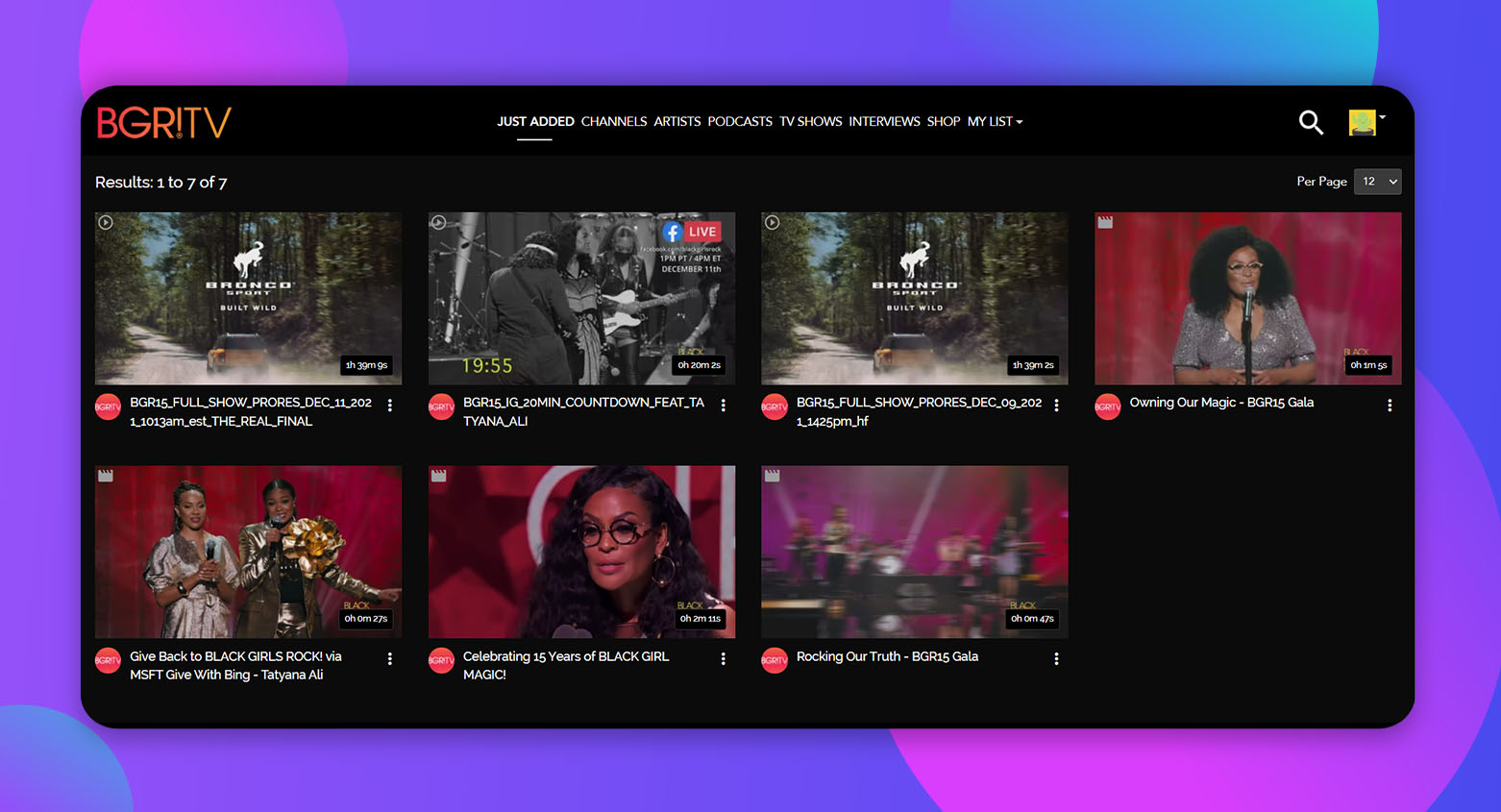The image size is (1501, 812).
Task: Open the SHOP menu item
Action: click(x=944, y=122)
